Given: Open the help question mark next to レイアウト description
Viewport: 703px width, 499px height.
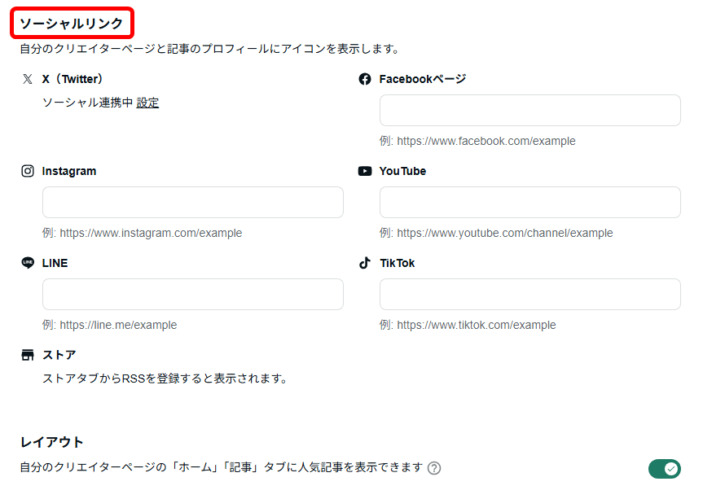Looking at the screenshot, I should pyautogui.click(x=434, y=468).
